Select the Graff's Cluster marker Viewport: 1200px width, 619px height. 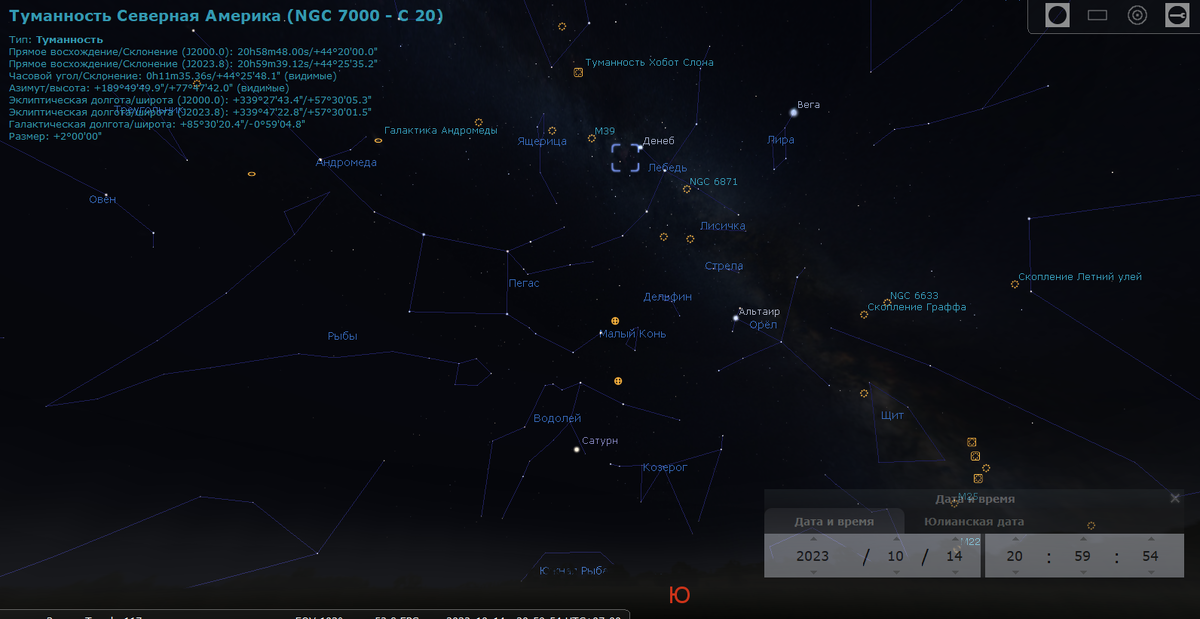point(864,315)
